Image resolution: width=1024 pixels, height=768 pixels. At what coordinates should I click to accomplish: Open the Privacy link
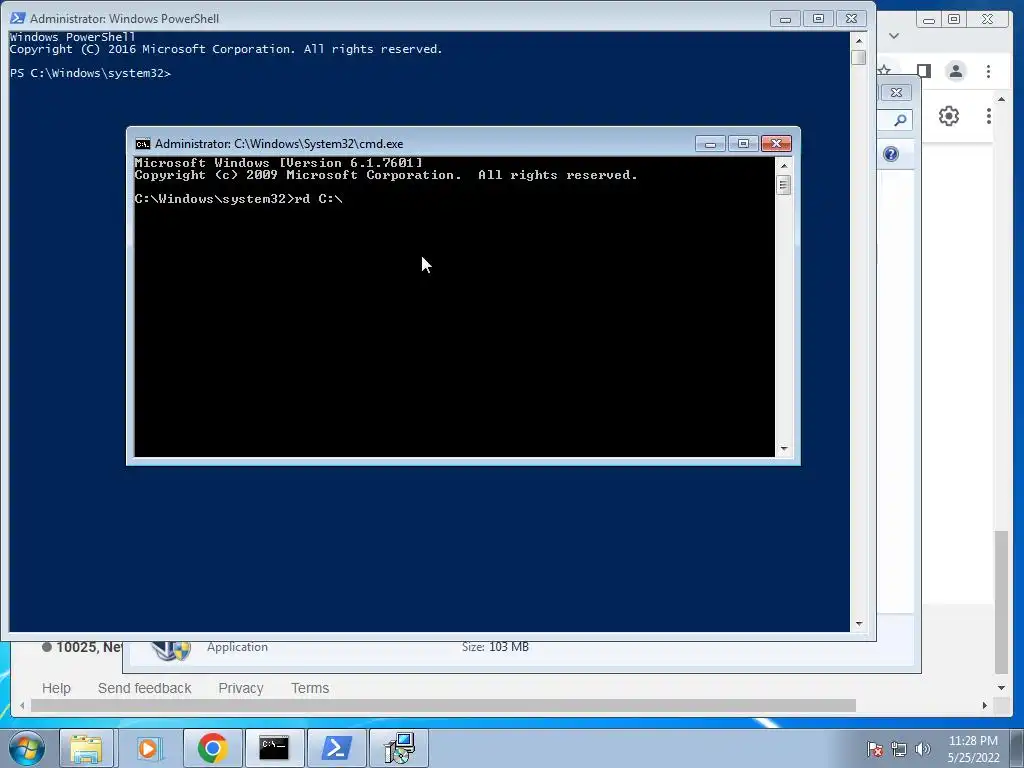coord(241,688)
